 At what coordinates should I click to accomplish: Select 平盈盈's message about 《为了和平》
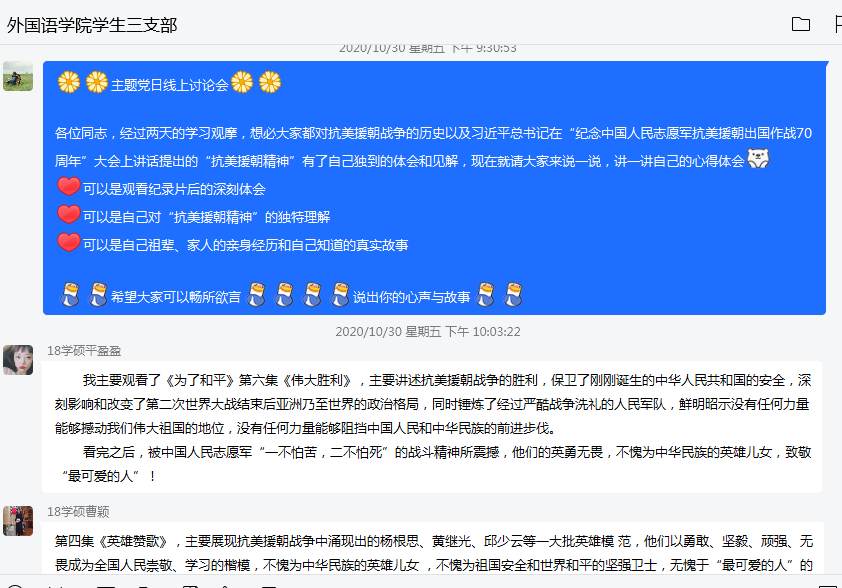coord(432,427)
